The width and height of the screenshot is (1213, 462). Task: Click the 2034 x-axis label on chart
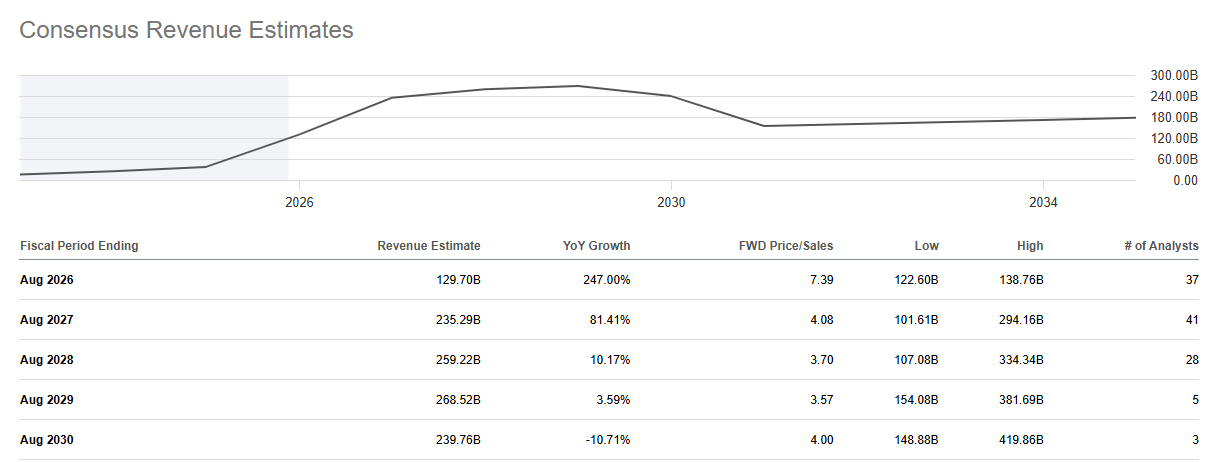pos(1043,202)
